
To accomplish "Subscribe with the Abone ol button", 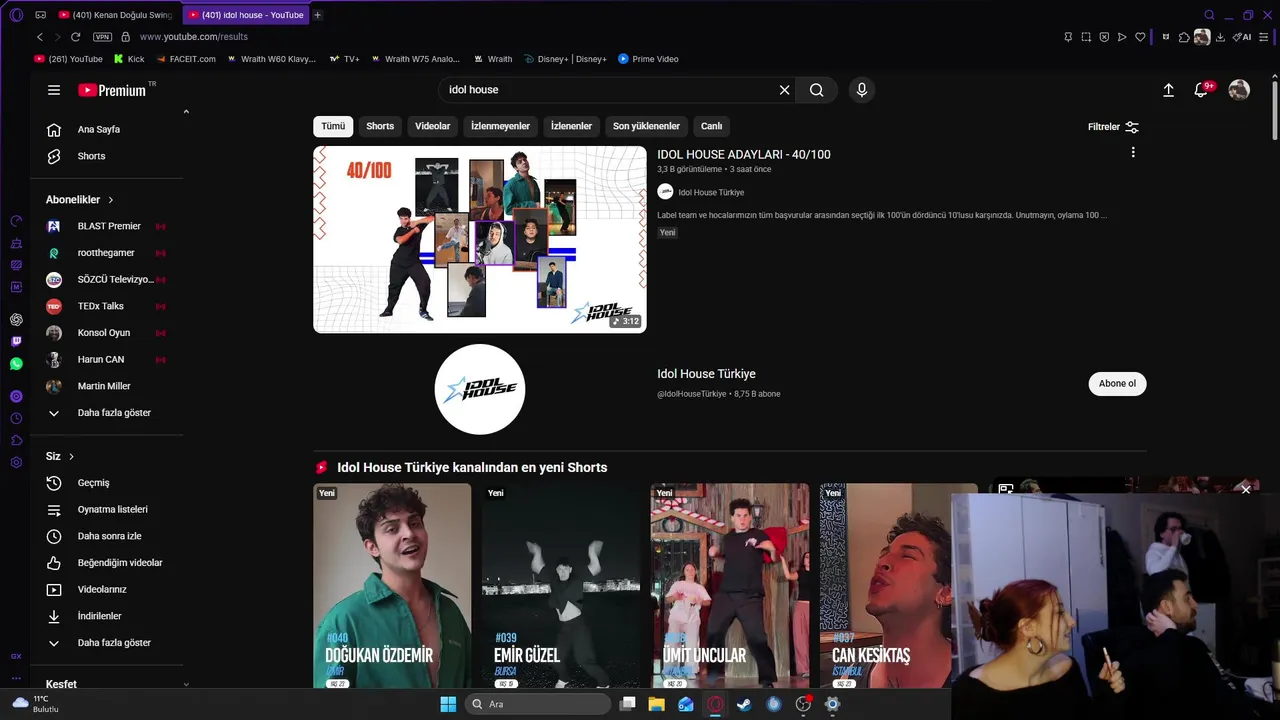I will click(1117, 384).
